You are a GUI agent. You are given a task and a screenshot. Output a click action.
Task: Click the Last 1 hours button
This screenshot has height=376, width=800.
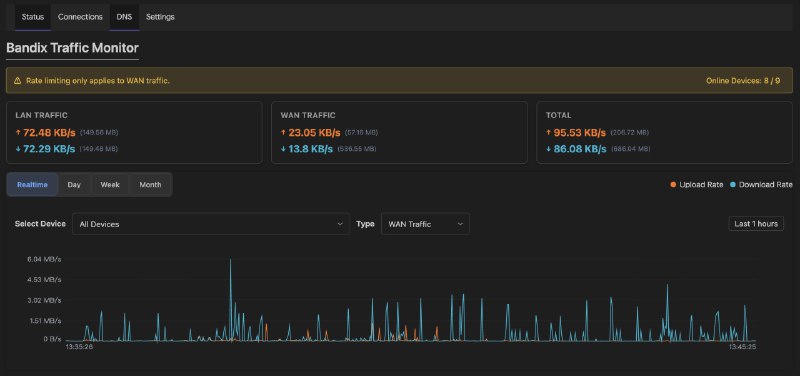click(756, 223)
